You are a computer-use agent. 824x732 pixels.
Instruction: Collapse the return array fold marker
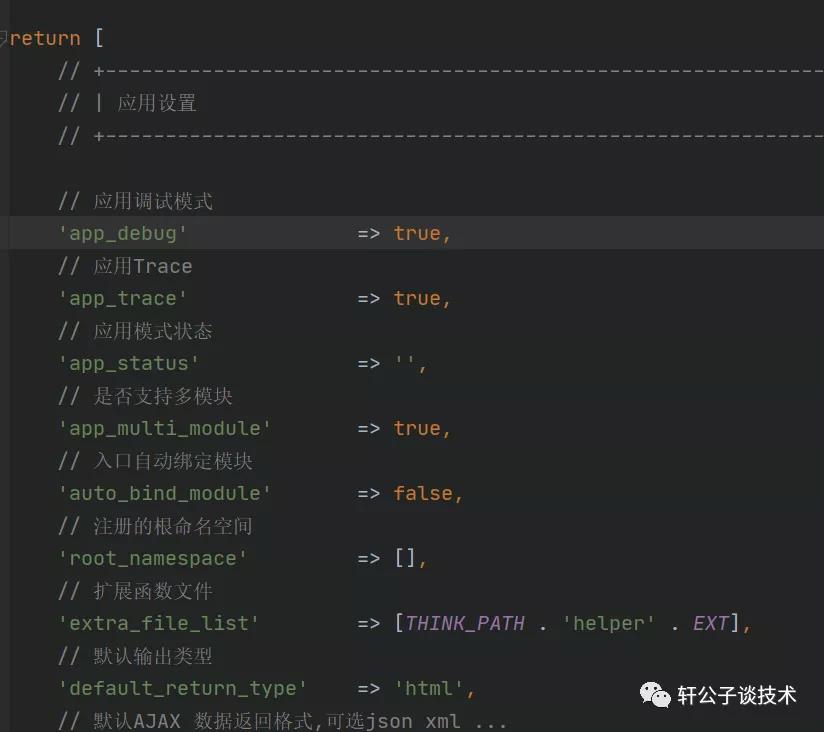pos(3,38)
